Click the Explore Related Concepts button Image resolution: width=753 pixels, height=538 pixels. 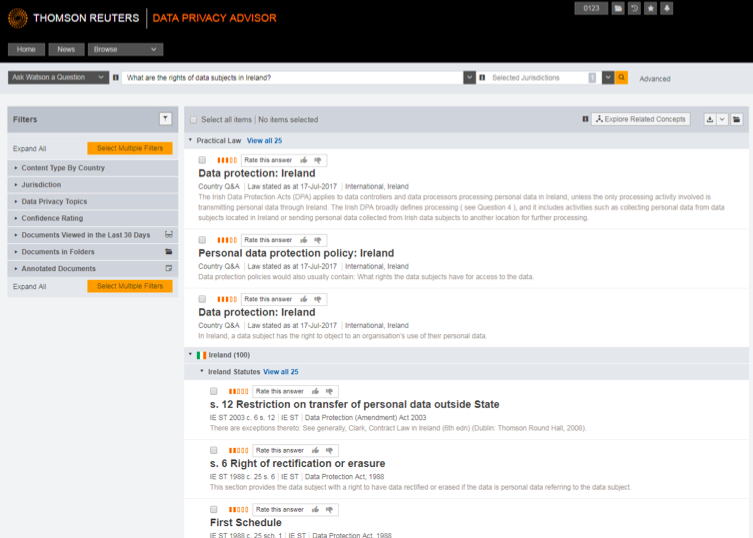(x=640, y=119)
